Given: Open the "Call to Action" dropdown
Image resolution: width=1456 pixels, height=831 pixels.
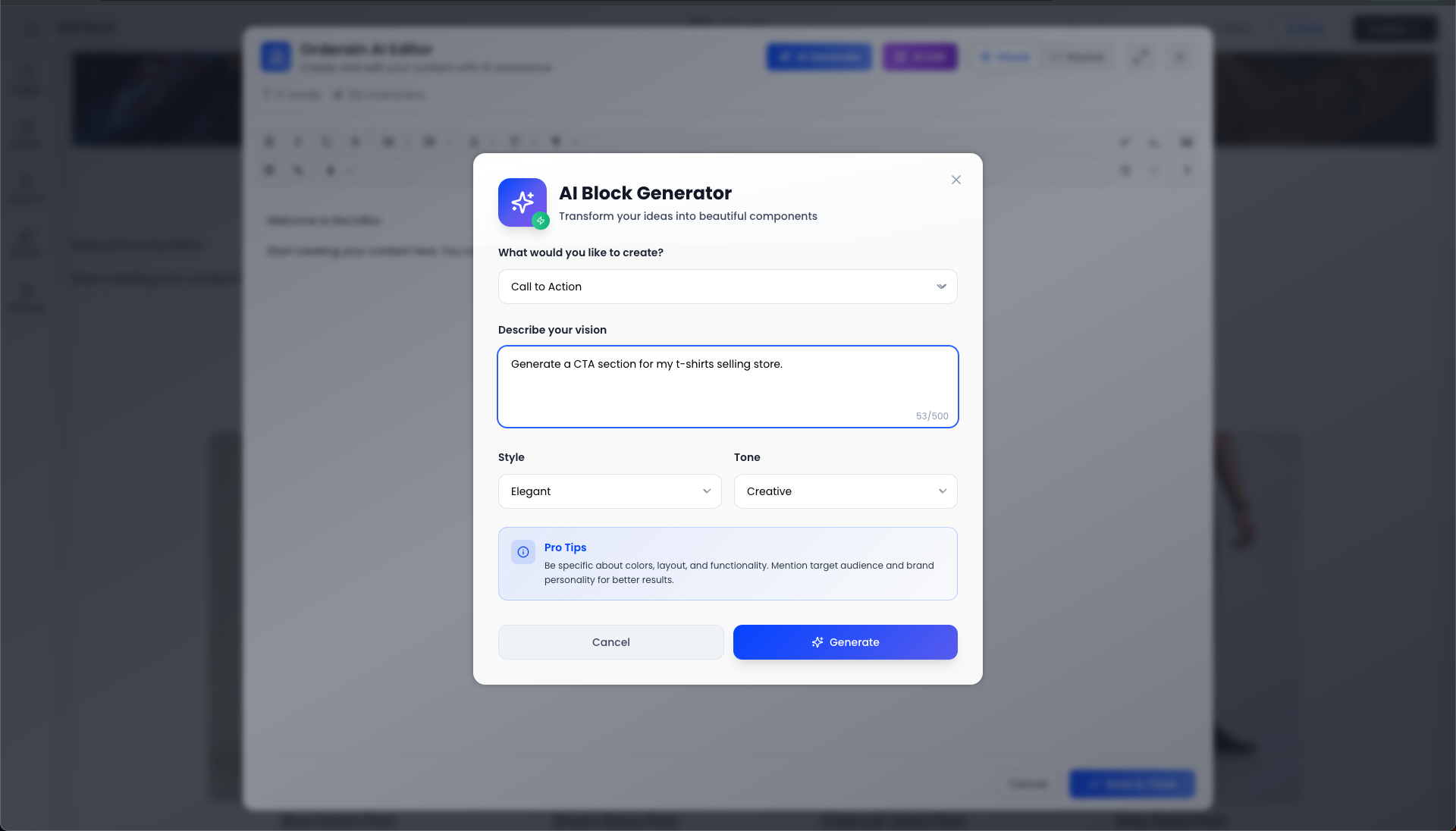Looking at the screenshot, I should tap(727, 287).
